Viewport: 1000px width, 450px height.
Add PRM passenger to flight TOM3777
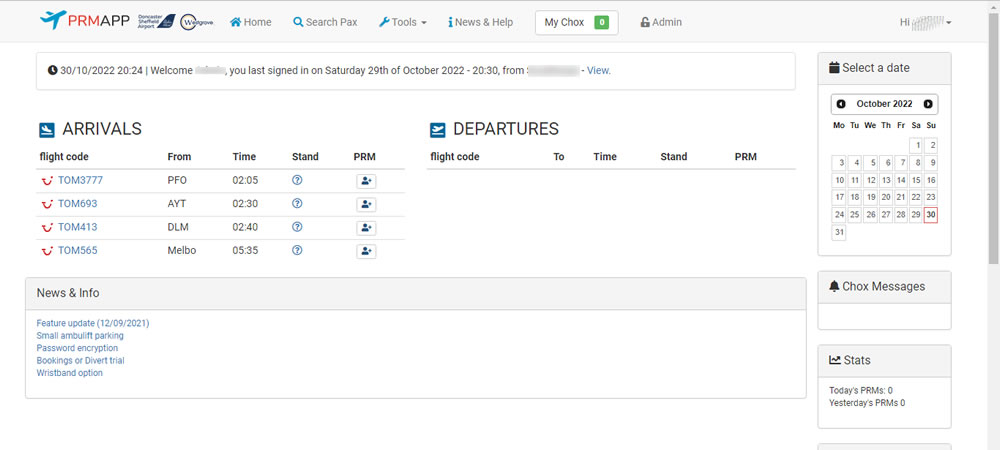[x=366, y=181]
